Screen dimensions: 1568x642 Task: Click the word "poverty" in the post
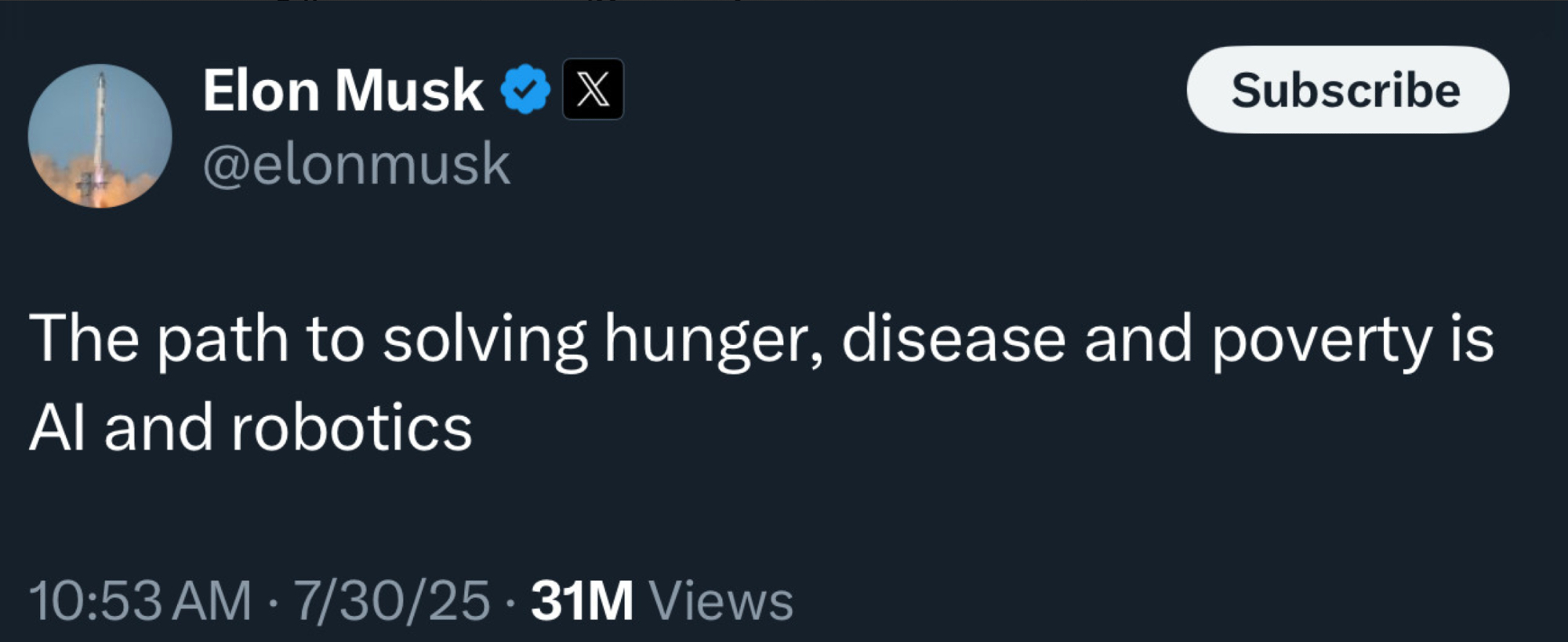(x=1322, y=340)
